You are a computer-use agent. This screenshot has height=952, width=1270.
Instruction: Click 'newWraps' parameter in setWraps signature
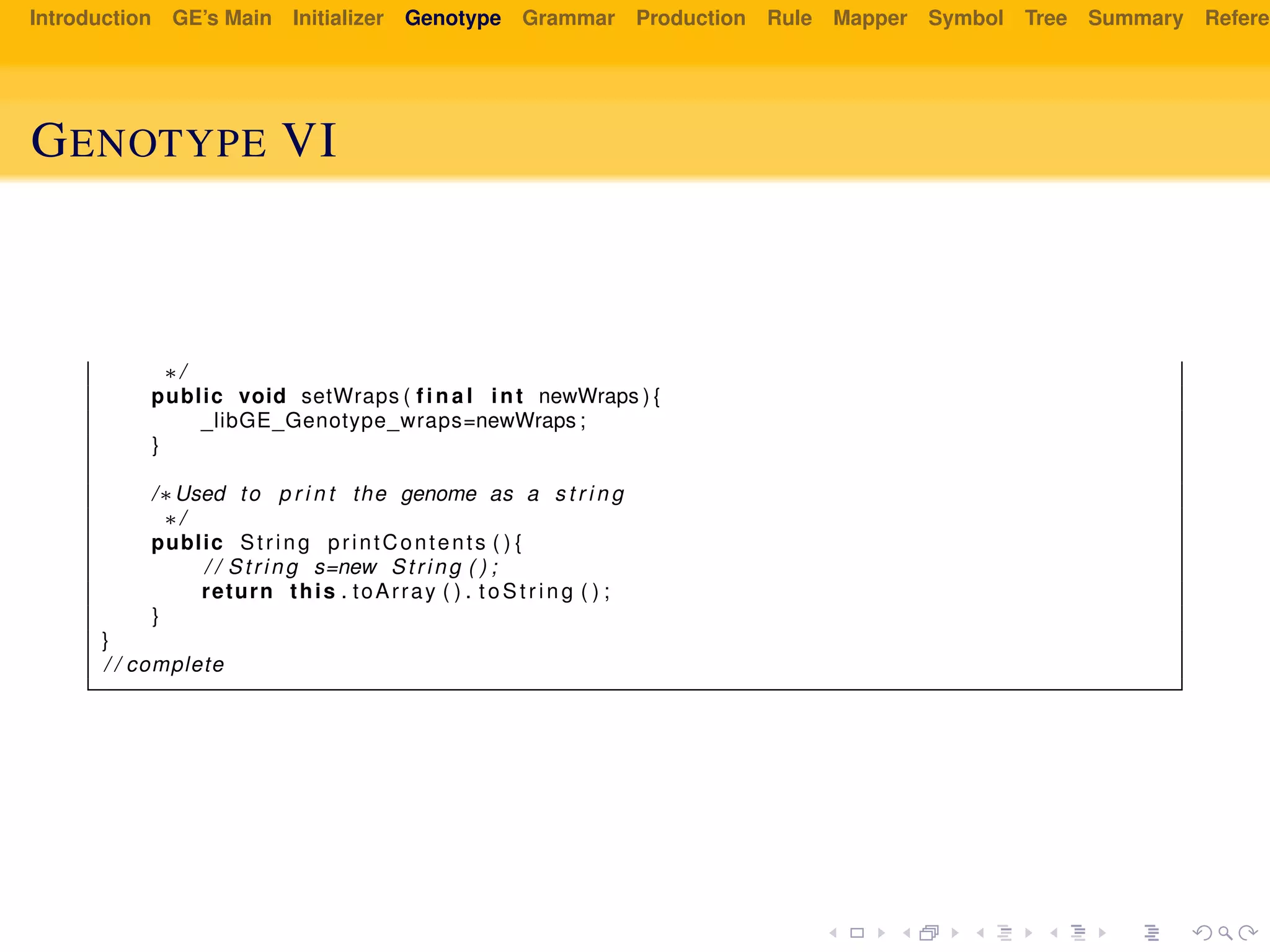588,396
